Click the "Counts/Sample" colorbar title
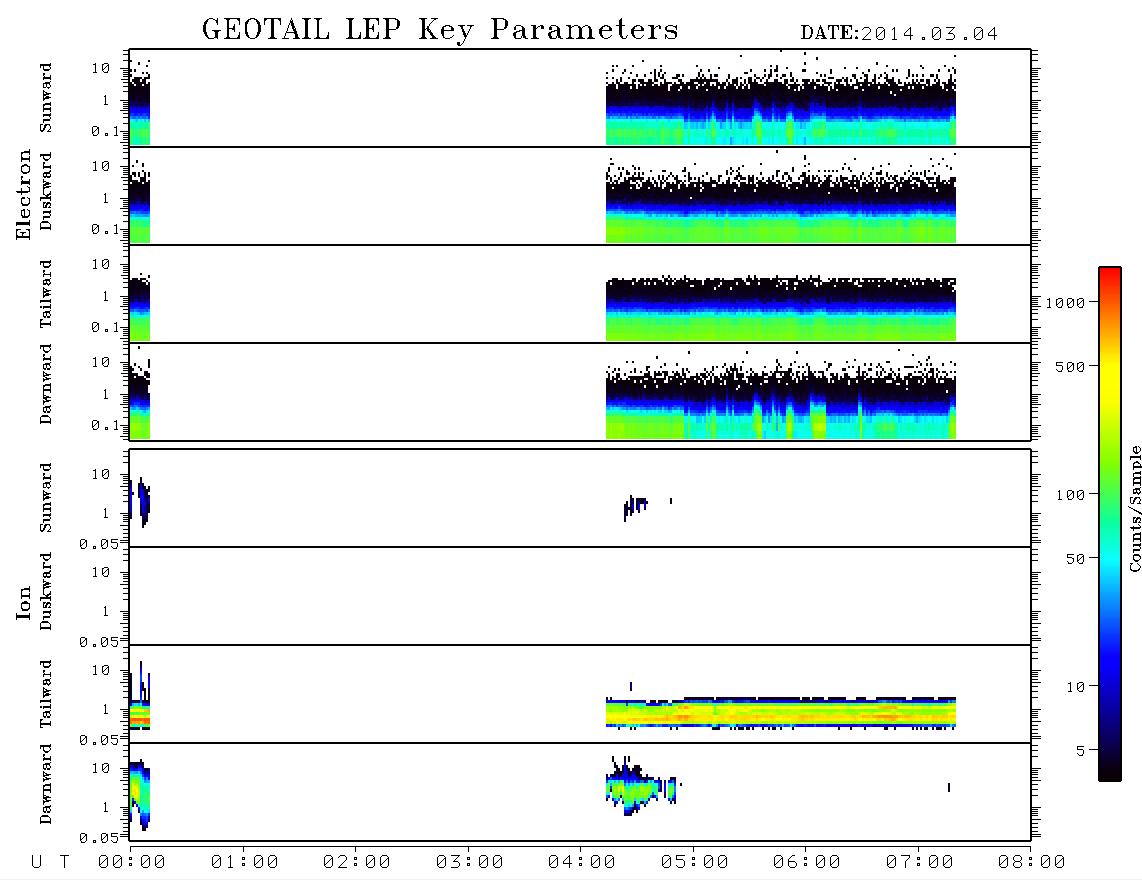The image size is (1142, 880). point(1134,508)
